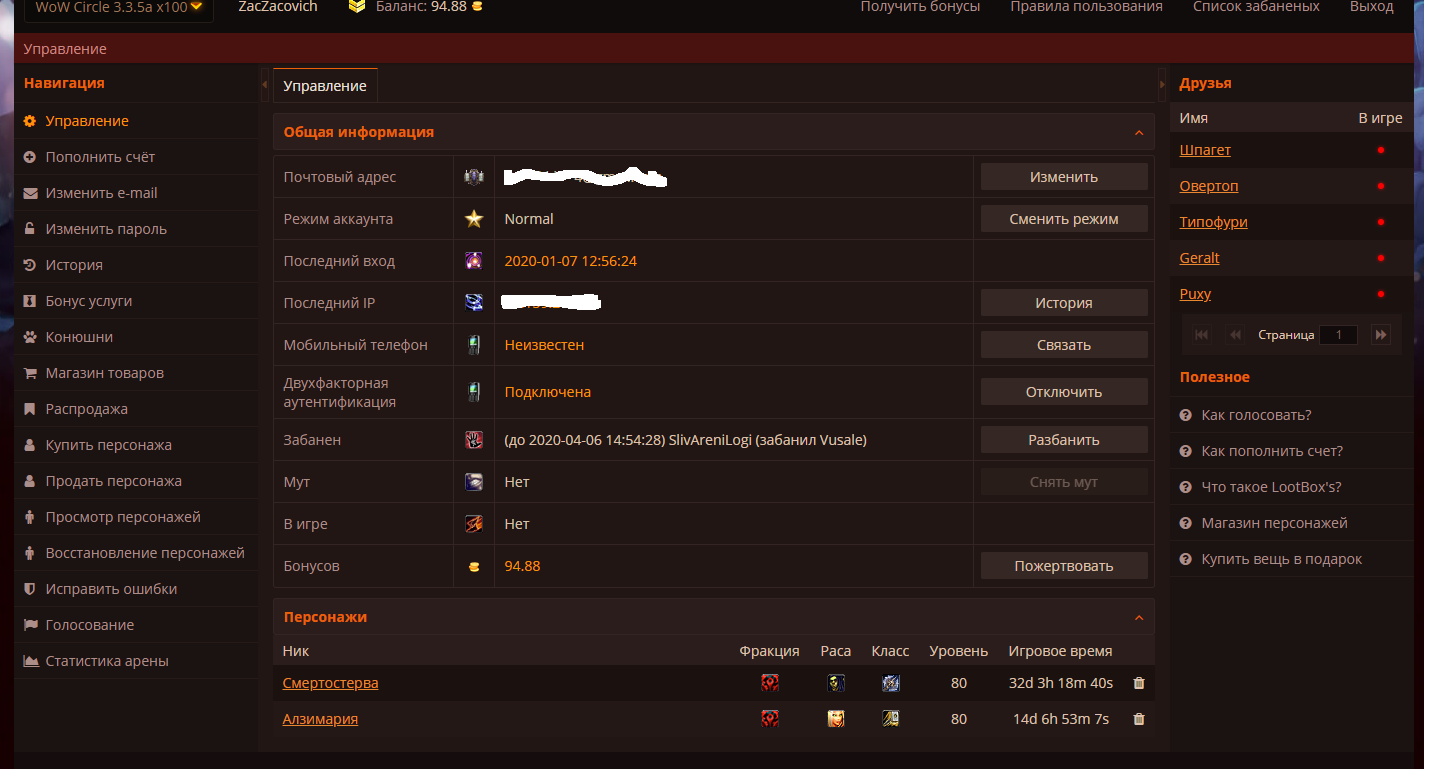
Task: Select the Управление tab
Action: pos(325,86)
